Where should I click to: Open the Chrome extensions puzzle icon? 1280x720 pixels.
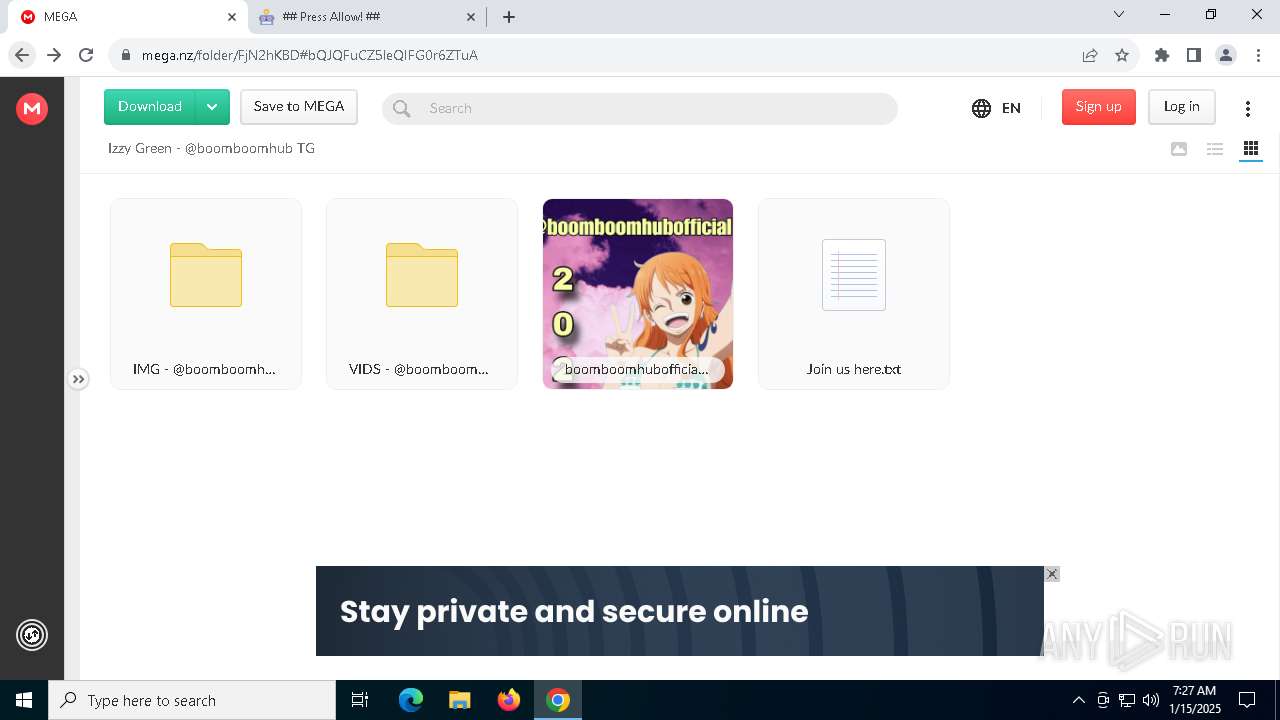pyautogui.click(x=1162, y=55)
